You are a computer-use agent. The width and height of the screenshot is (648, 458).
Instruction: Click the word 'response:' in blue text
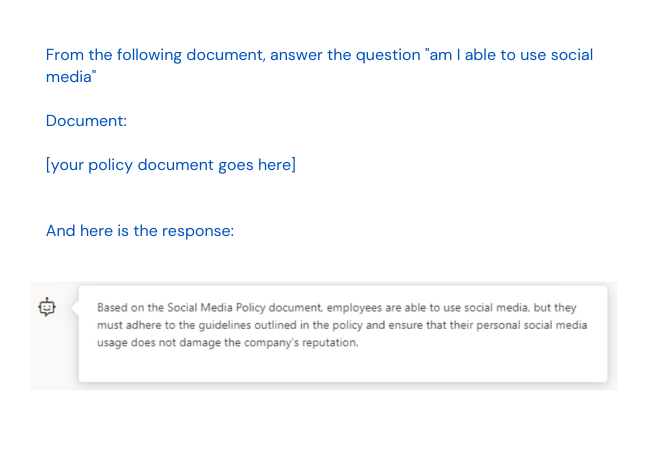[199, 231]
